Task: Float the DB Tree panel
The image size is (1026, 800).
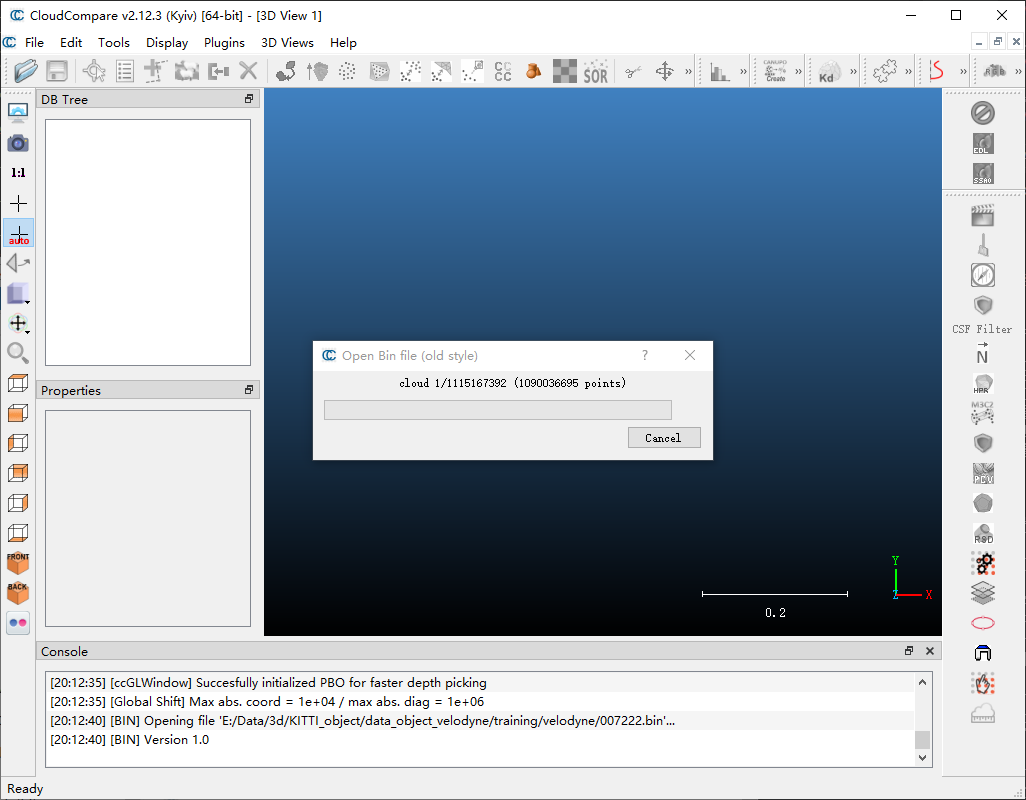Action: tap(249, 99)
